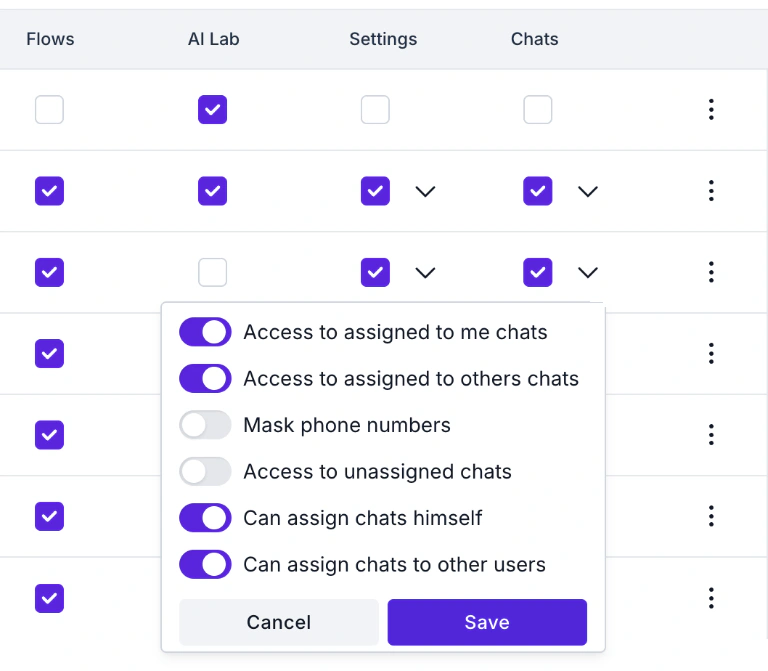Expand Chats options chevron in the second row
The image size is (768, 671).
588,191
